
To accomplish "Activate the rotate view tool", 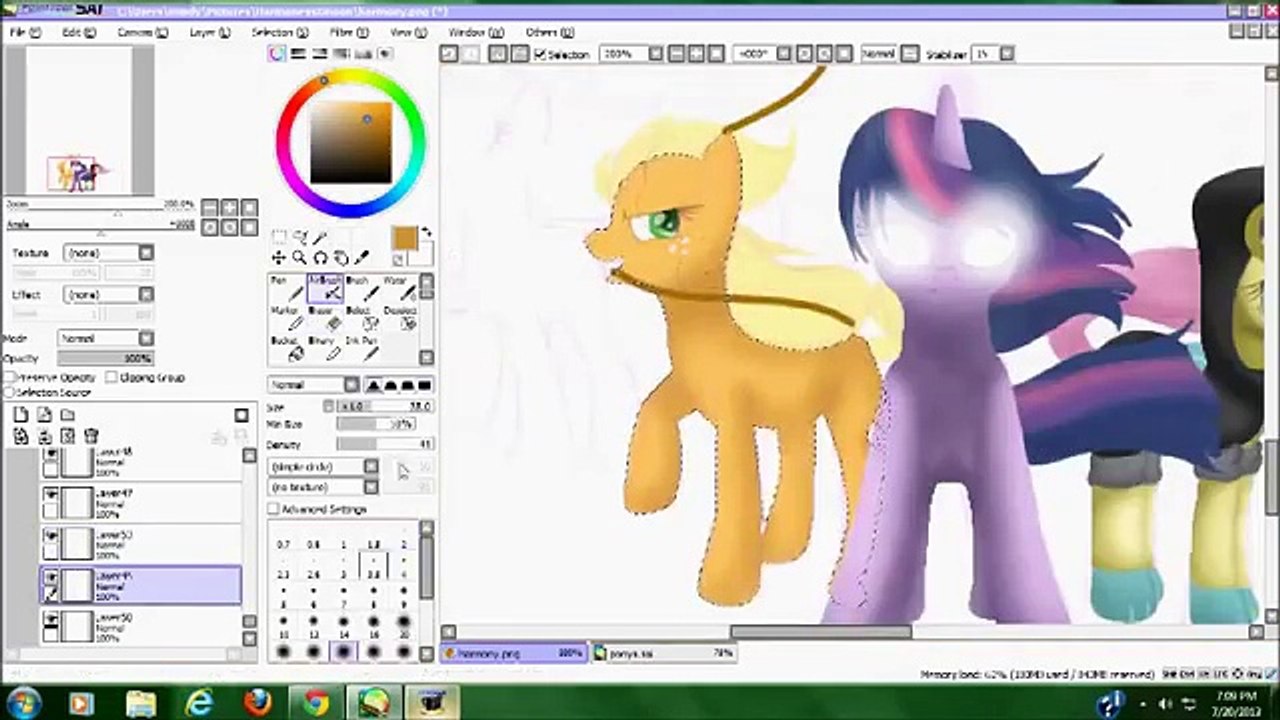I will click(x=320, y=258).
